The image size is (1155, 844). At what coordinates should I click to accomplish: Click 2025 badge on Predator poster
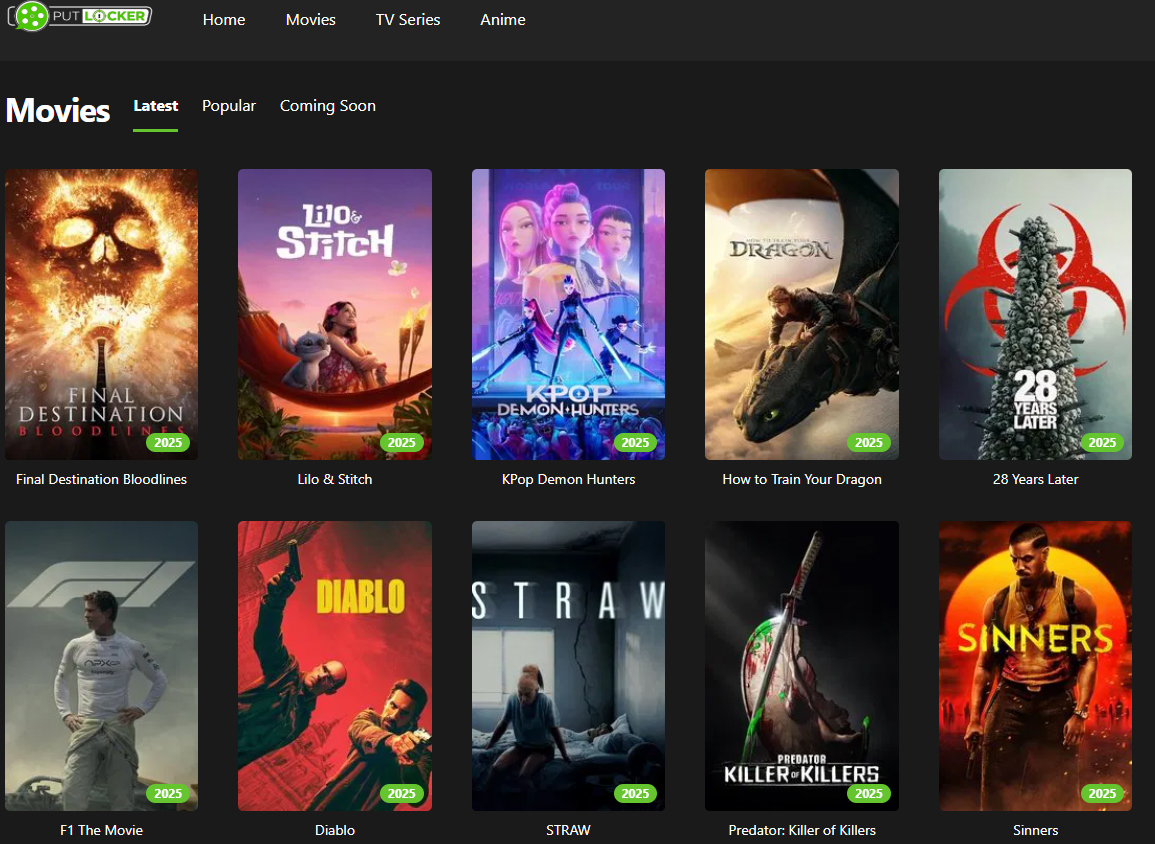pos(868,793)
